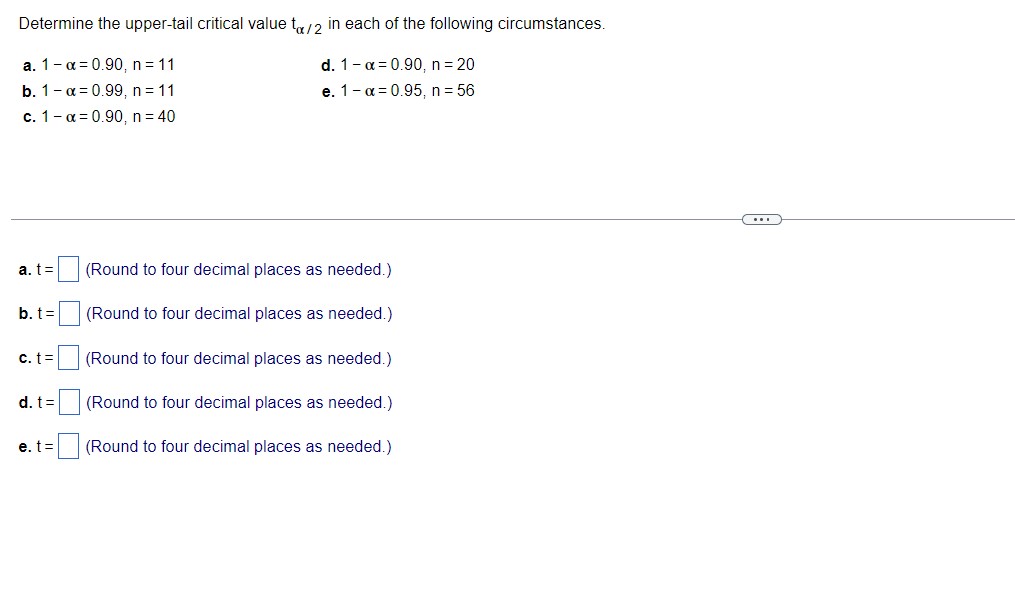Click the answer box for part a
This screenshot has width=1015, height=597.
pos(67,269)
